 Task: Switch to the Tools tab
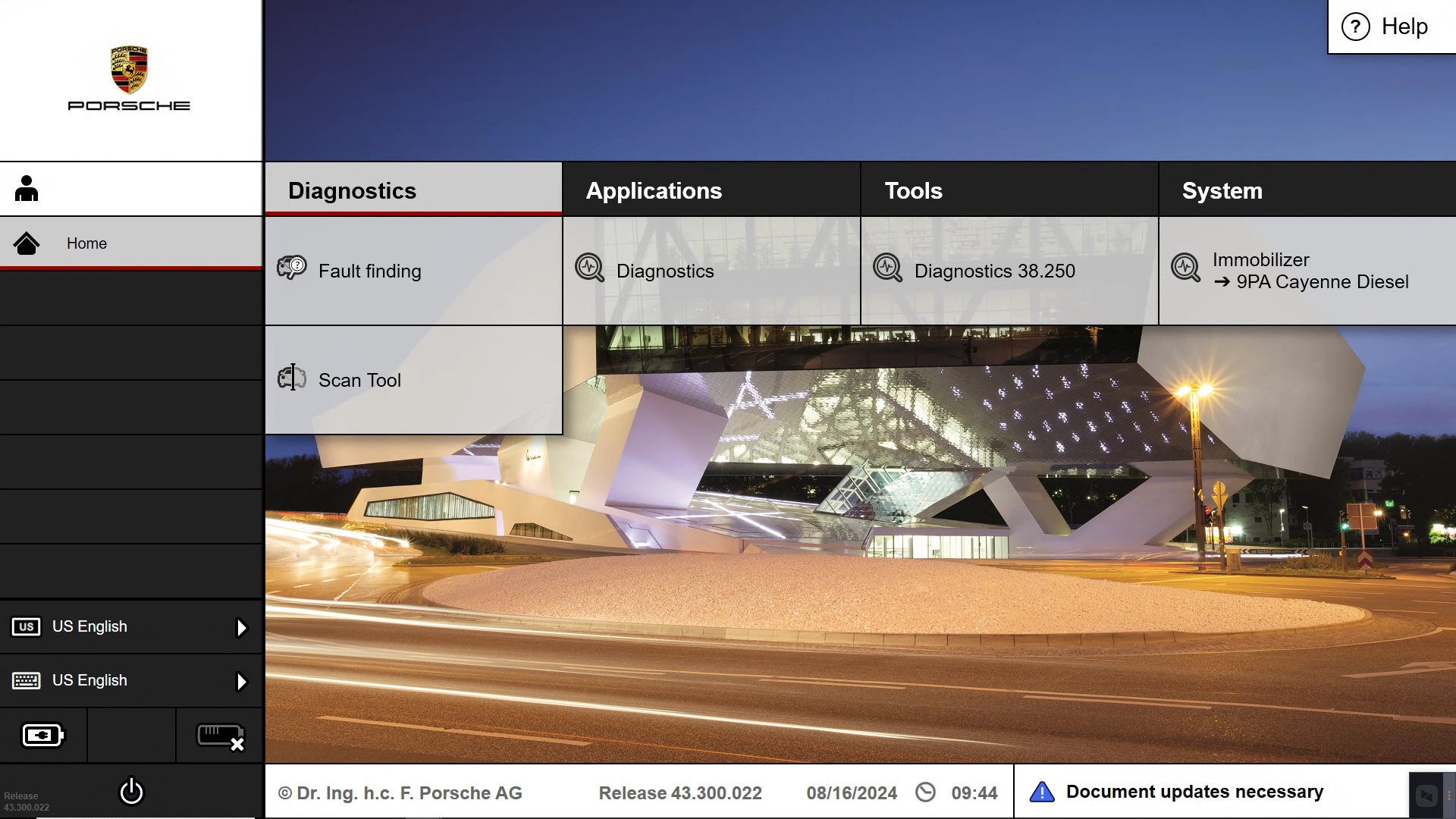1009,190
